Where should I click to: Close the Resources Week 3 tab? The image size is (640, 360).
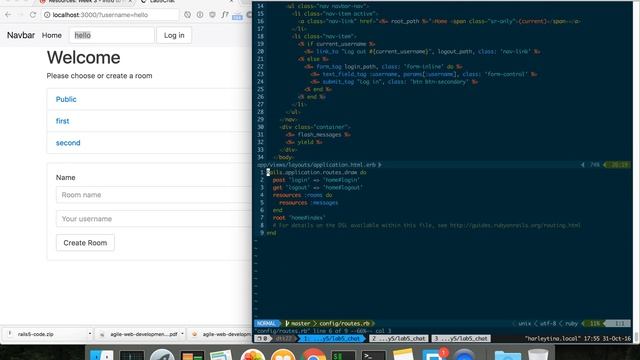pos(130,2)
